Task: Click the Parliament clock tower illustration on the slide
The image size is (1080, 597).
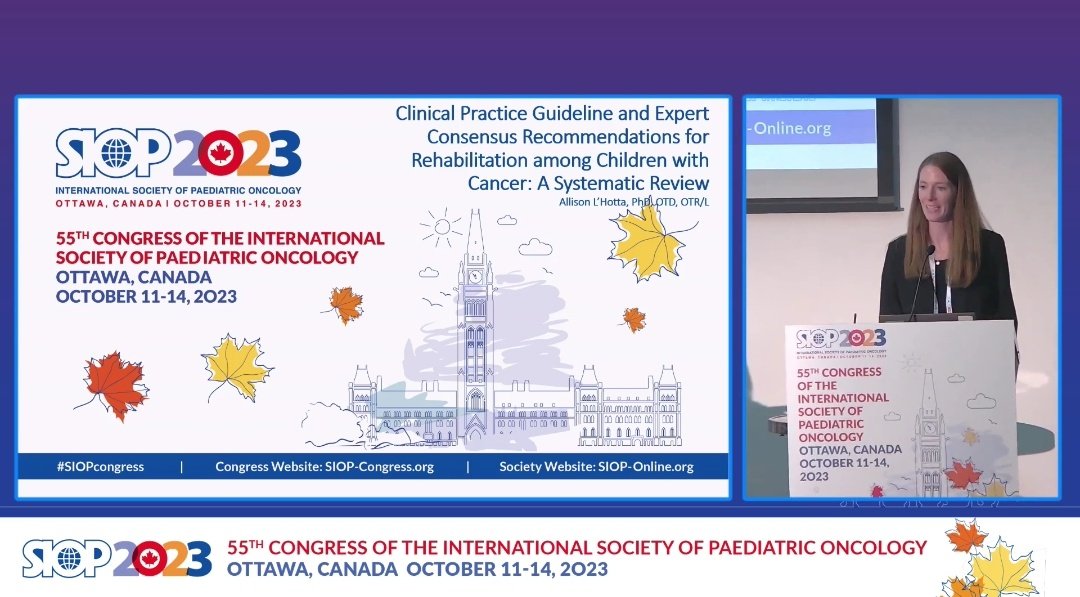Action: [475, 327]
